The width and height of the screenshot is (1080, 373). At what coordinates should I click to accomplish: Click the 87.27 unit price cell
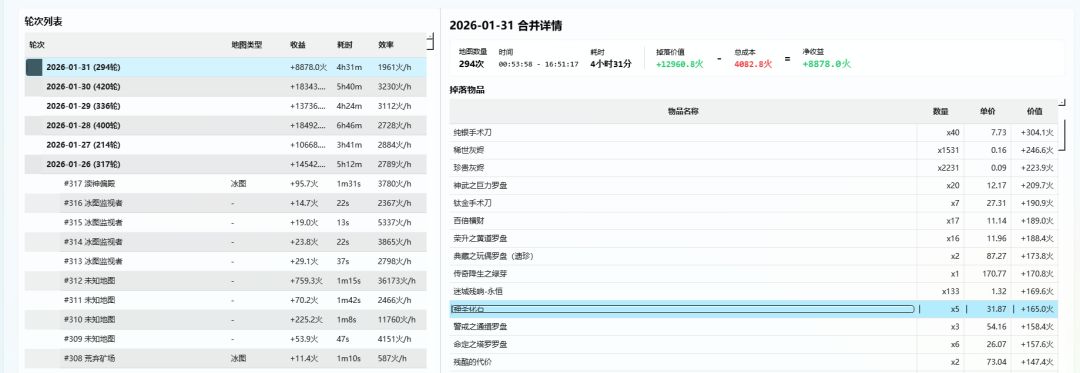pos(996,256)
